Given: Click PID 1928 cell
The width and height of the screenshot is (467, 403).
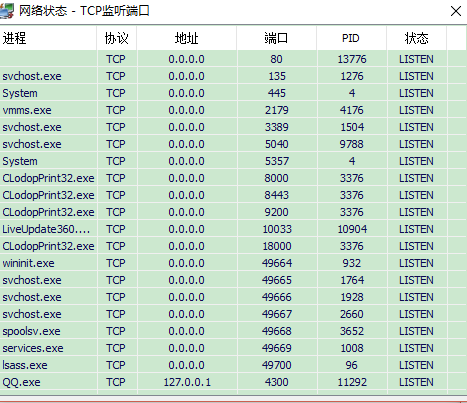Looking at the screenshot, I should (x=352, y=297).
